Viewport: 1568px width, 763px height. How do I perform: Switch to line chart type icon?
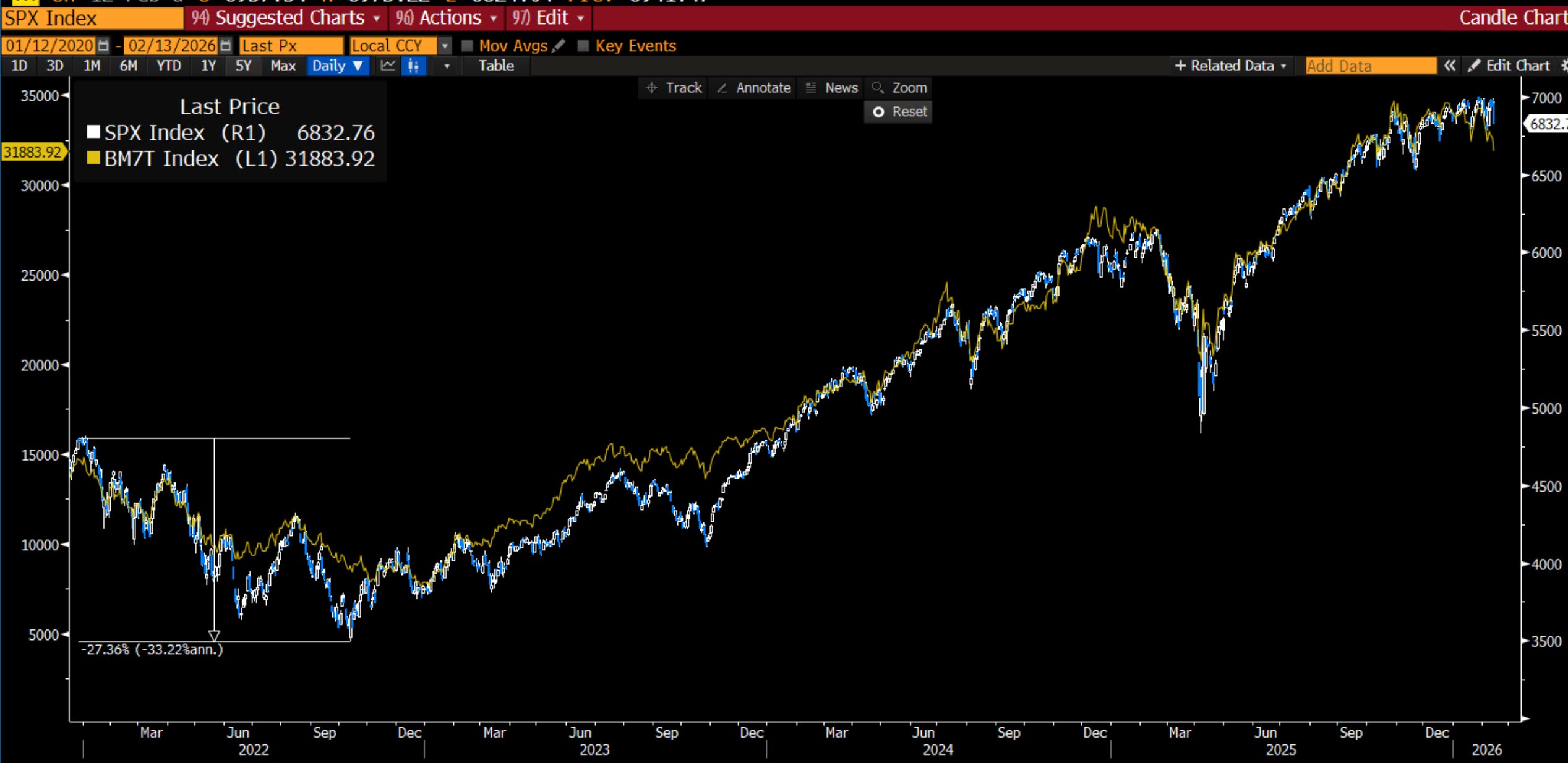point(388,66)
